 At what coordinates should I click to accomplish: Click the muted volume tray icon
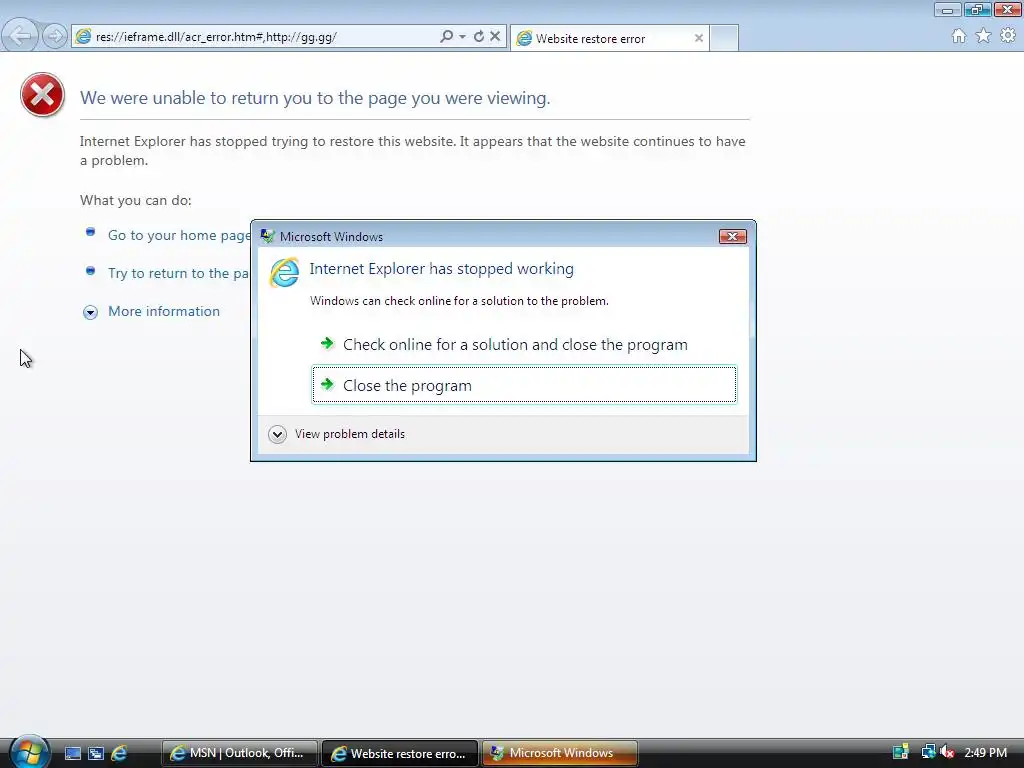[x=947, y=752]
